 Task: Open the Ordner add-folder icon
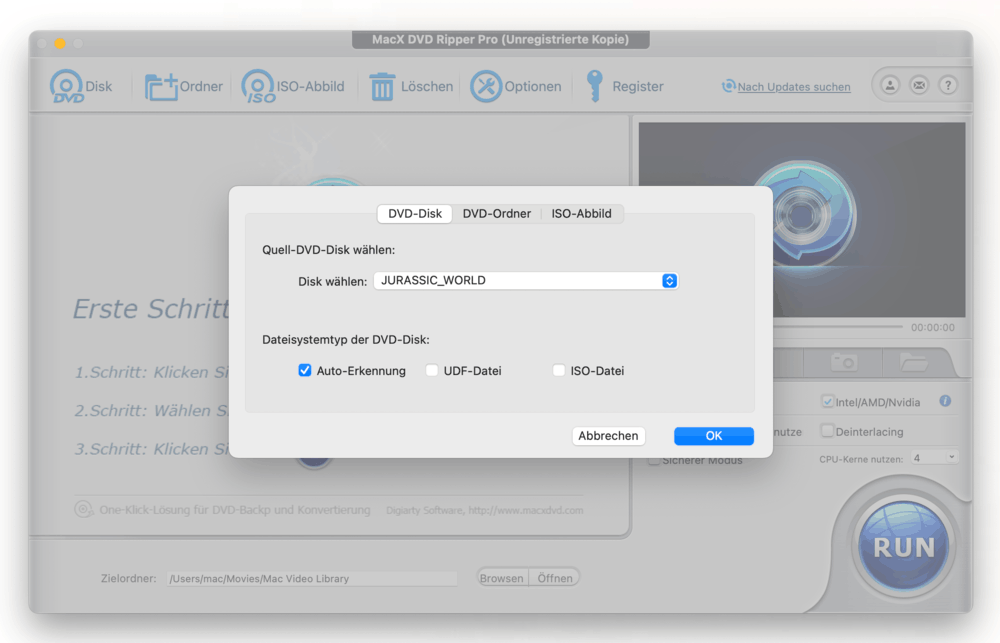tap(161, 87)
